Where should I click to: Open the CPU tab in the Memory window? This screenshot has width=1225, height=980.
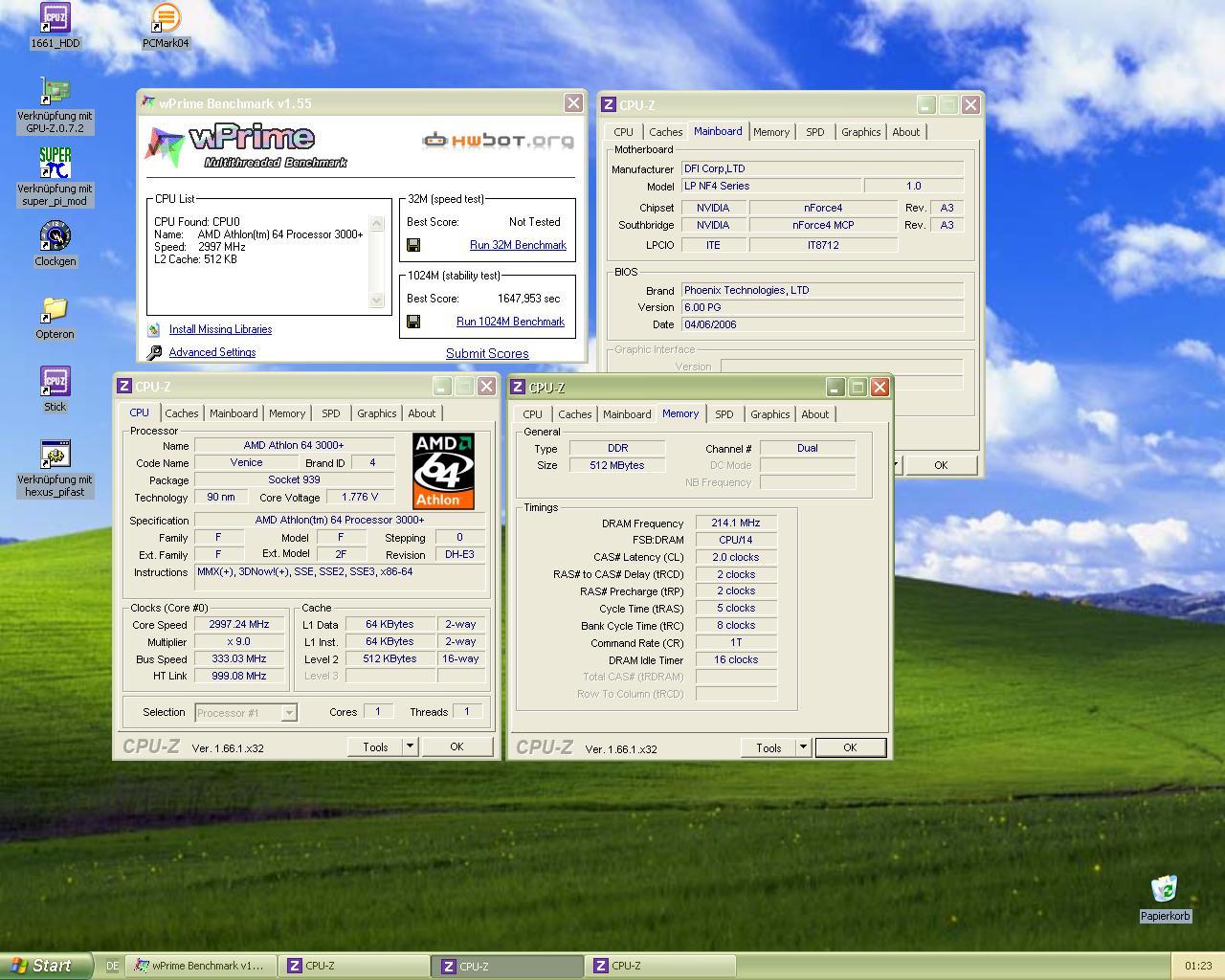click(x=532, y=414)
